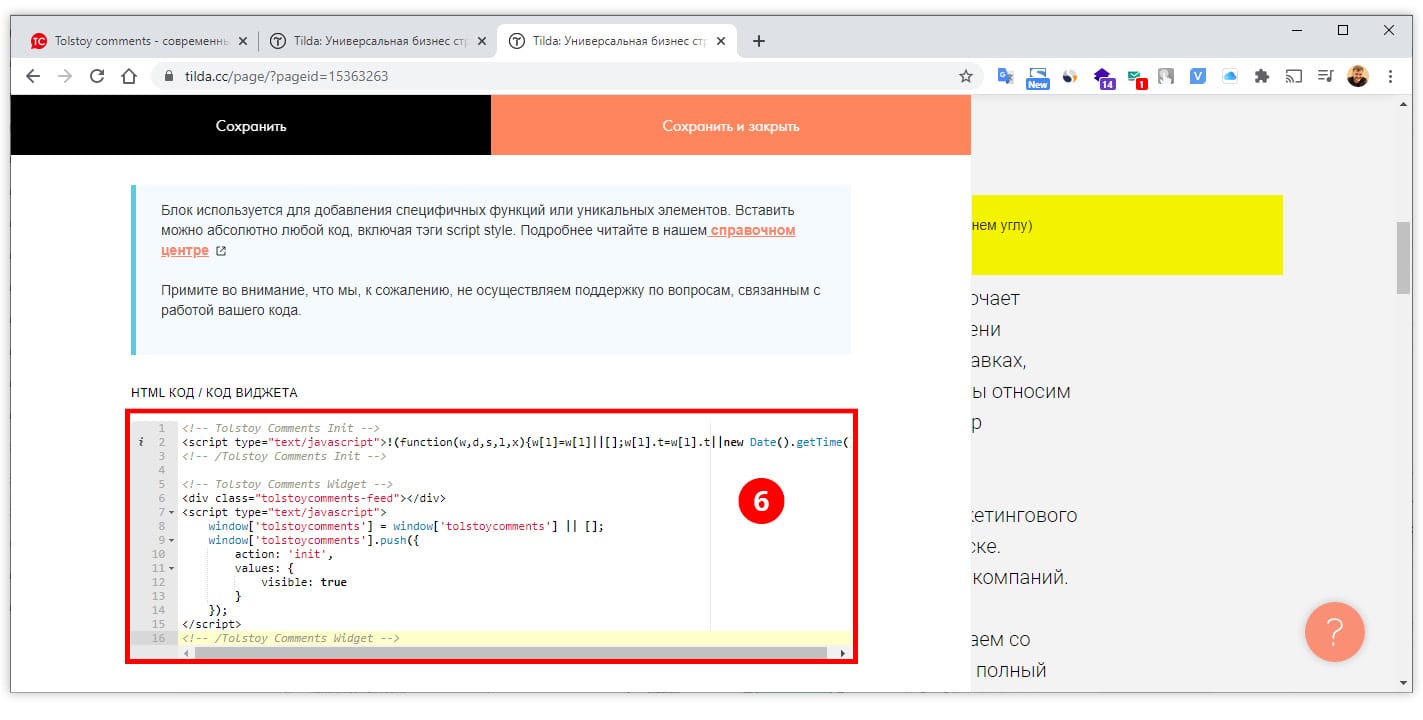Open the mail extension with red 1 badge
Image resolution: width=1423 pixels, height=720 pixels.
pyautogui.click(x=1136, y=77)
